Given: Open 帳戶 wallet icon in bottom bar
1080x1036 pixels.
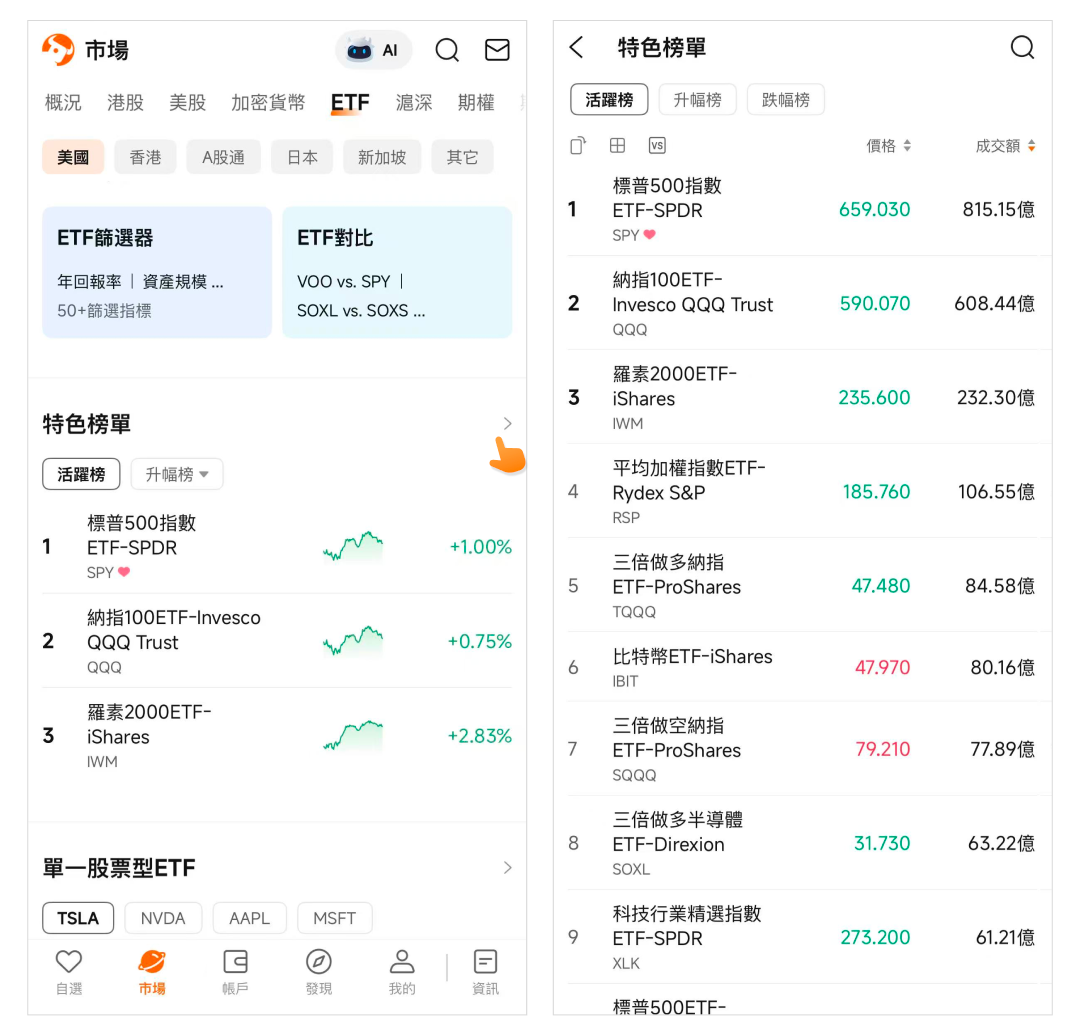Looking at the screenshot, I should click(235, 972).
